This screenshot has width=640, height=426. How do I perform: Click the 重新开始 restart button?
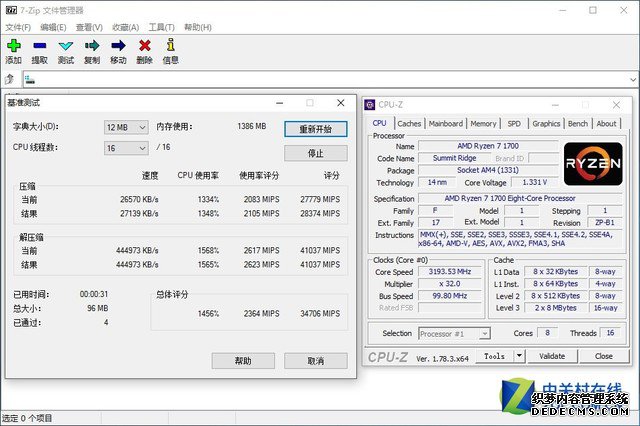click(x=316, y=129)
